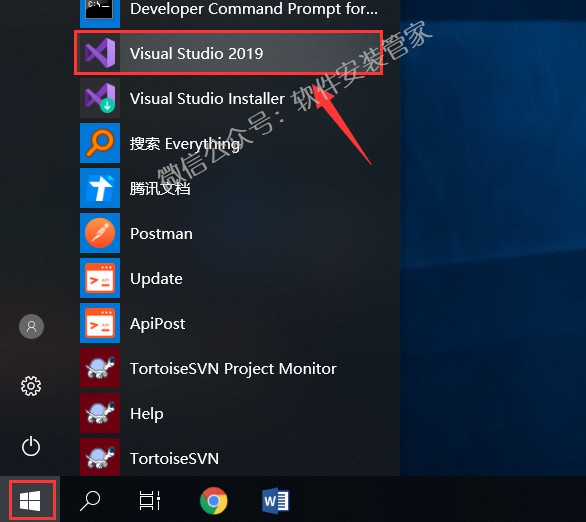Open Settings gear in Start sidebar

(x=31, y=386)
